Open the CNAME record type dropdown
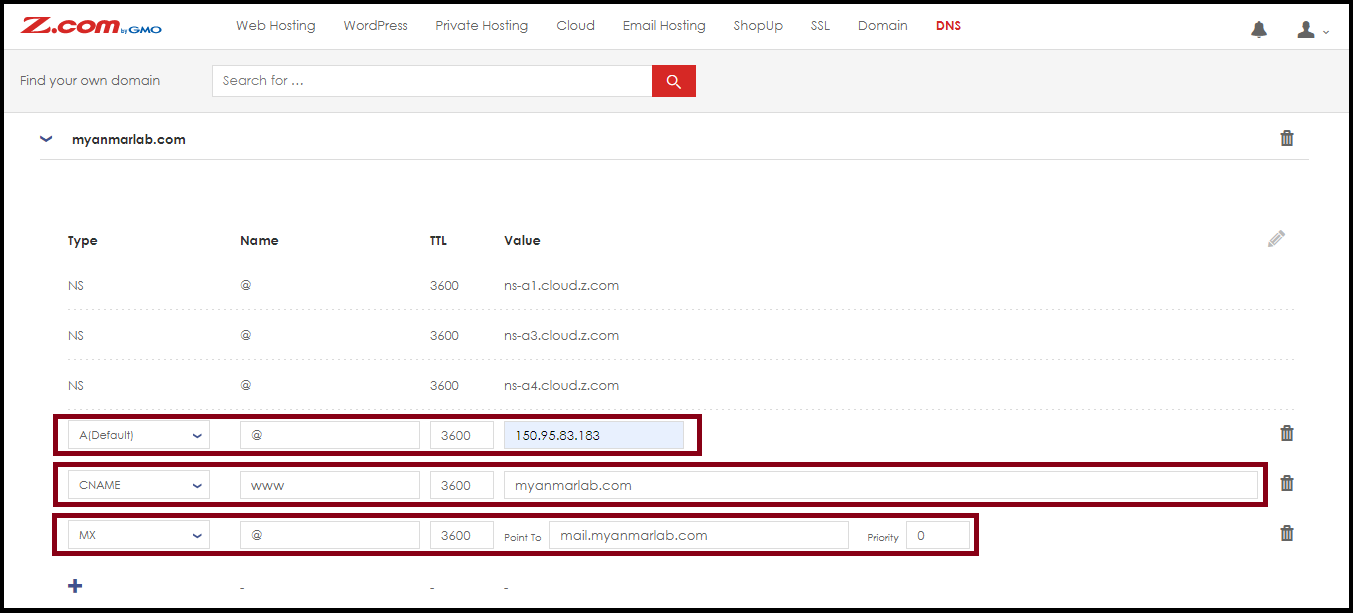Screen dimensions: 1353x613 139,485
